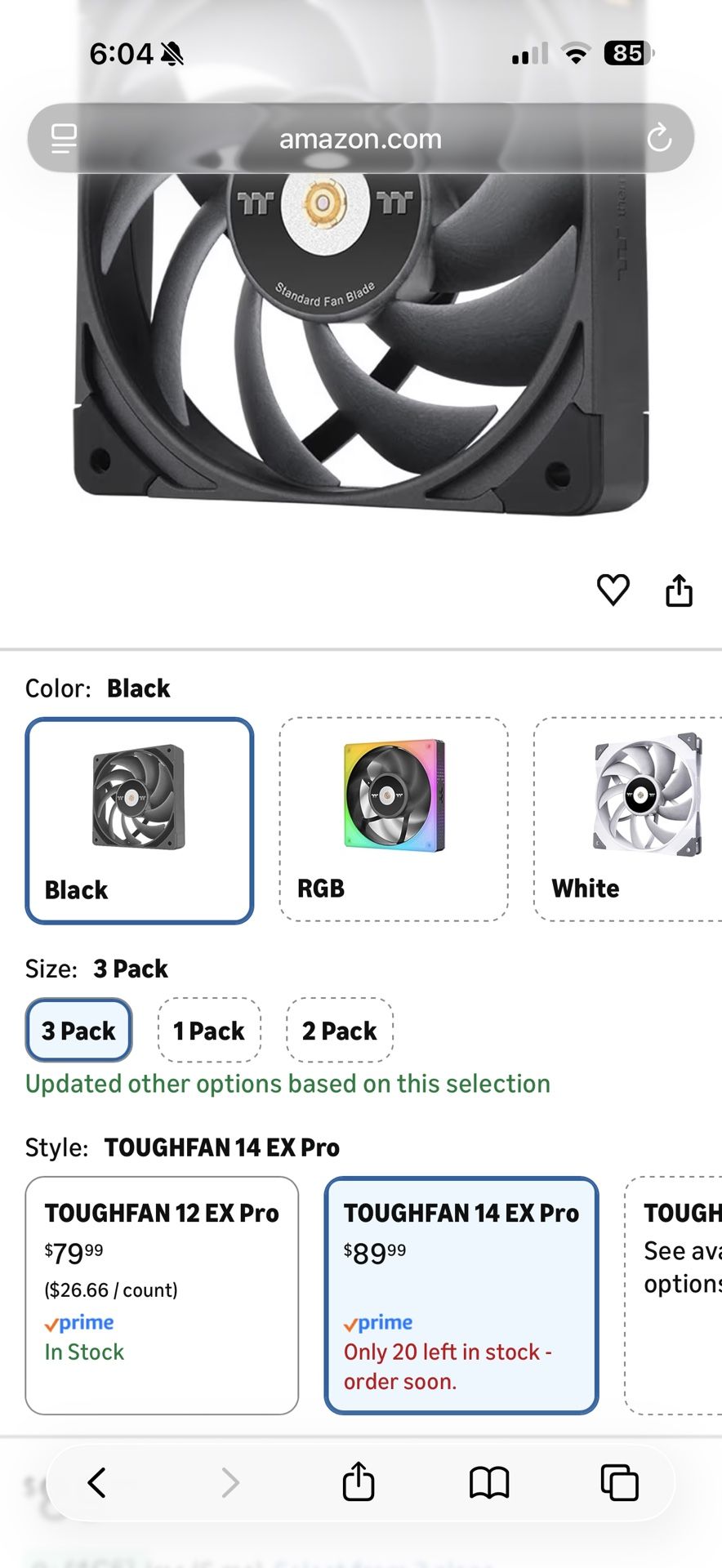Image resolution: width=722 pixels, height=1568 pixels.
Task: Tap the browser share icon
Action: coord(359,1484)
